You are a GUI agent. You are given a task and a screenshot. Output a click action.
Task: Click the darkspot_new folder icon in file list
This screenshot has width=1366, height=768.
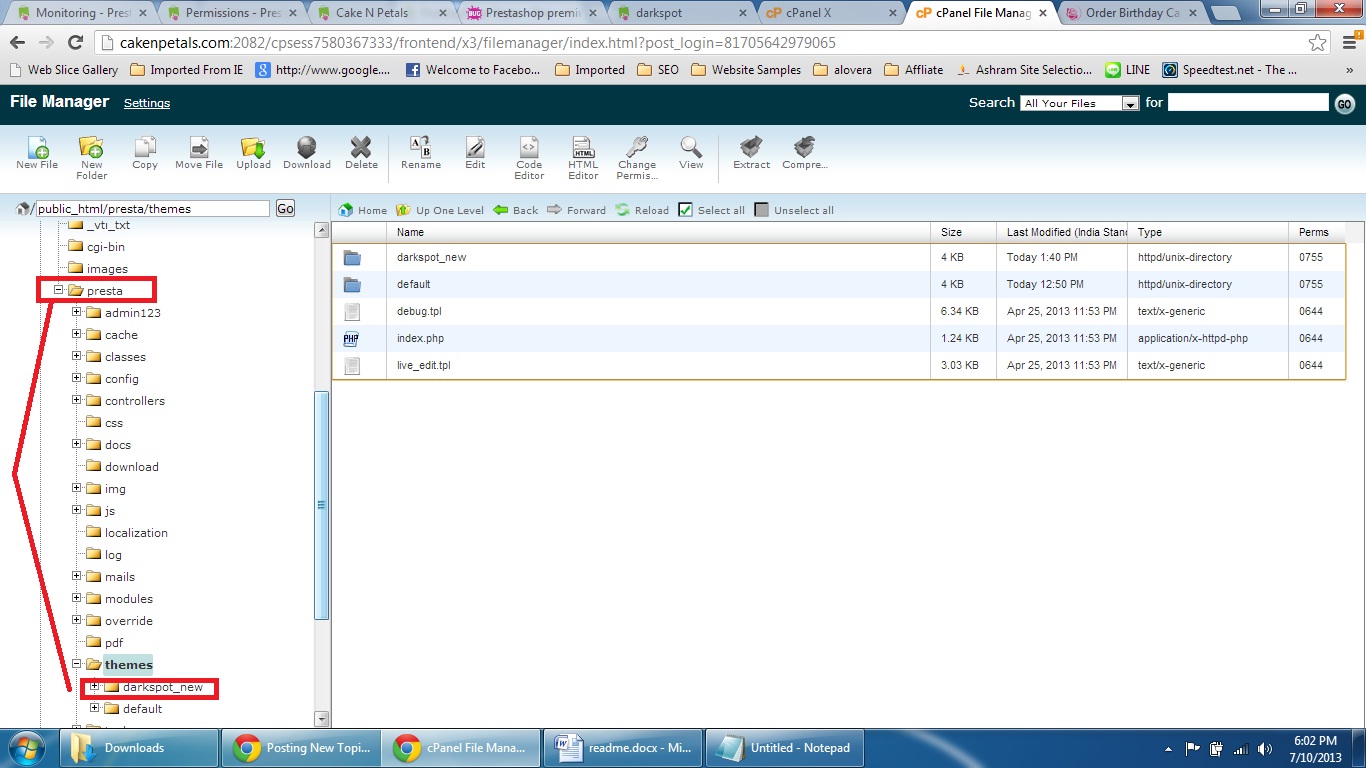[351, 258]
